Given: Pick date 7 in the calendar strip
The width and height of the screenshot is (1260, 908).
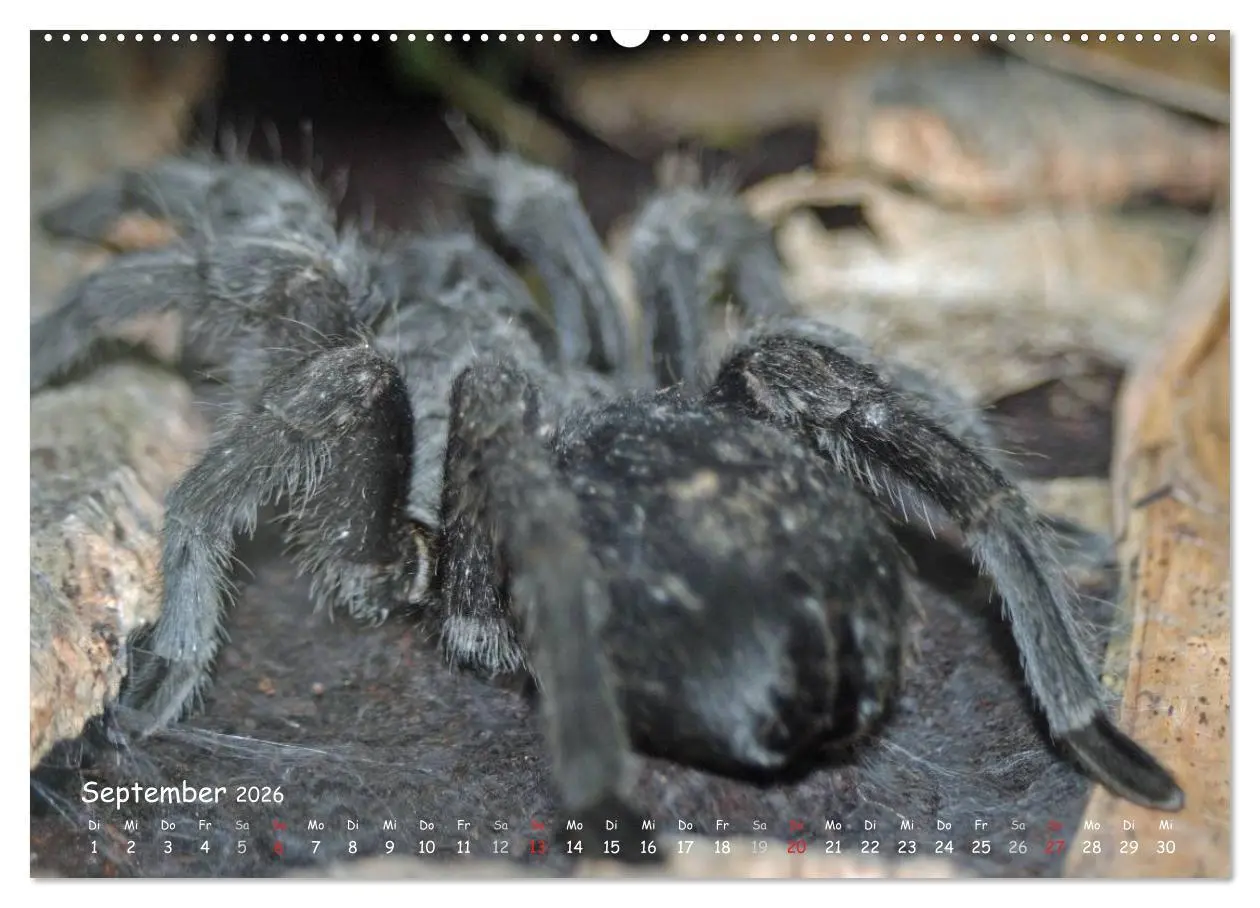Looking at the screenshot, I should [x=316, y=847].
